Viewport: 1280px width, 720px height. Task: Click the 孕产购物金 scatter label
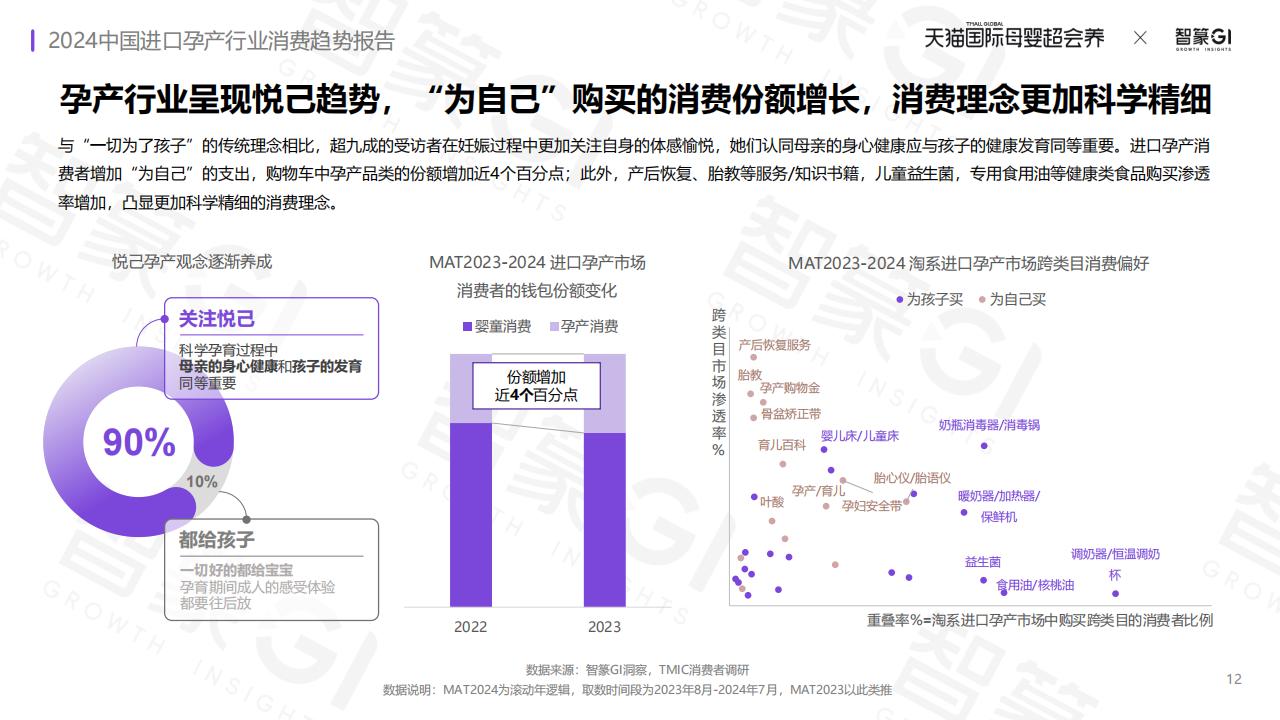point(790,388)
